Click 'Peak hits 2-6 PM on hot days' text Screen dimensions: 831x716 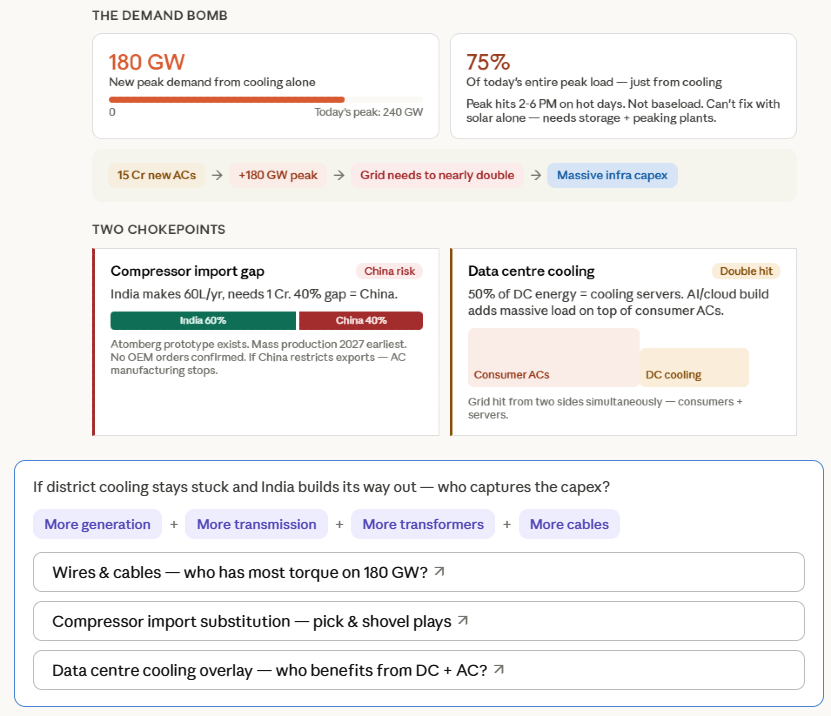[x=623, y=111]
